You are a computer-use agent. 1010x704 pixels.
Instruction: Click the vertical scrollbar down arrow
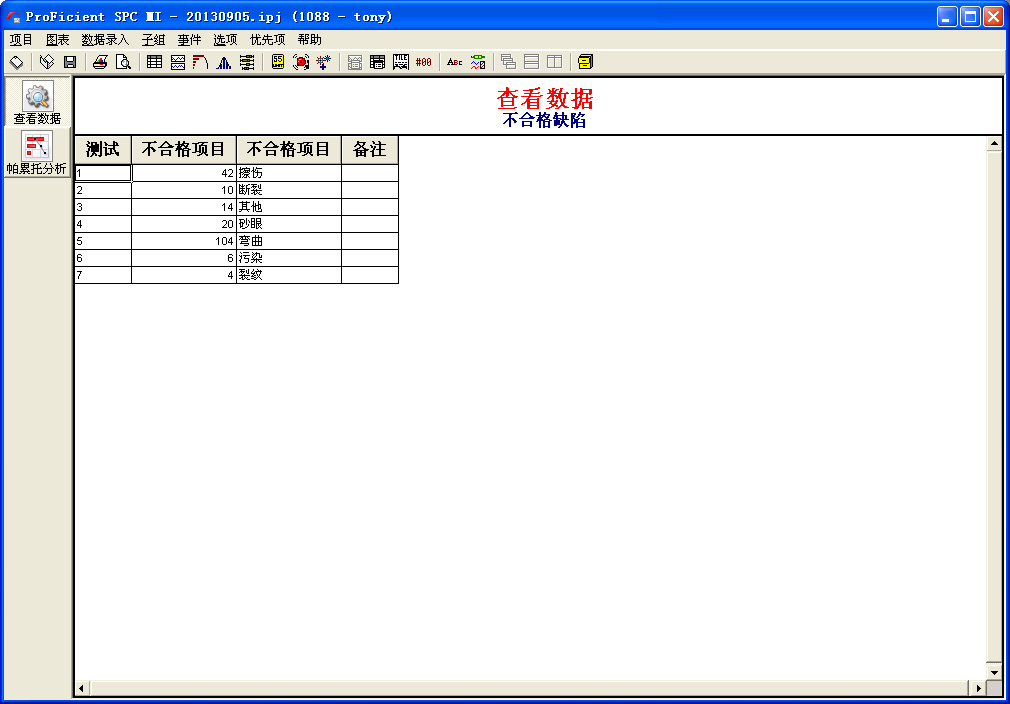[x=994, y=672]
